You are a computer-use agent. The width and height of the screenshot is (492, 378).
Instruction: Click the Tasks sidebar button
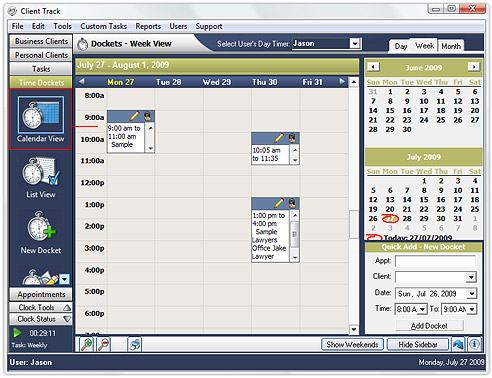coord(41,69)
